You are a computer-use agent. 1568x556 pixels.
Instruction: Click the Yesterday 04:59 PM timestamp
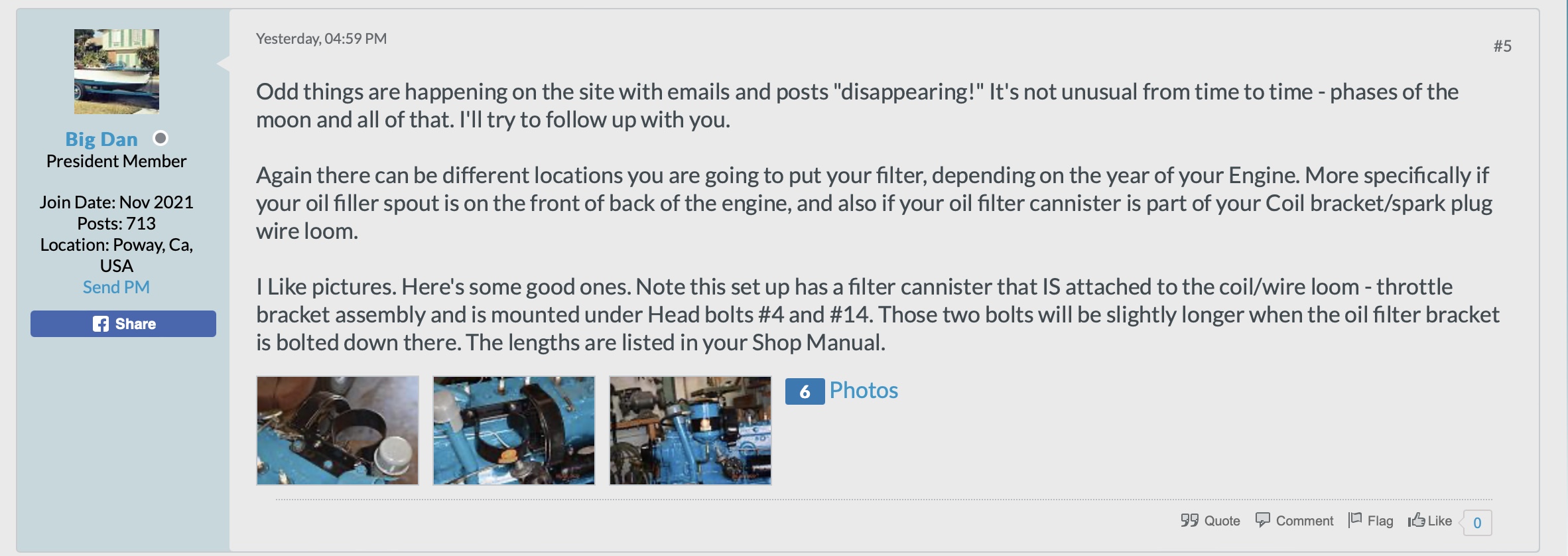pyautogui.click(x=321, y=38)
